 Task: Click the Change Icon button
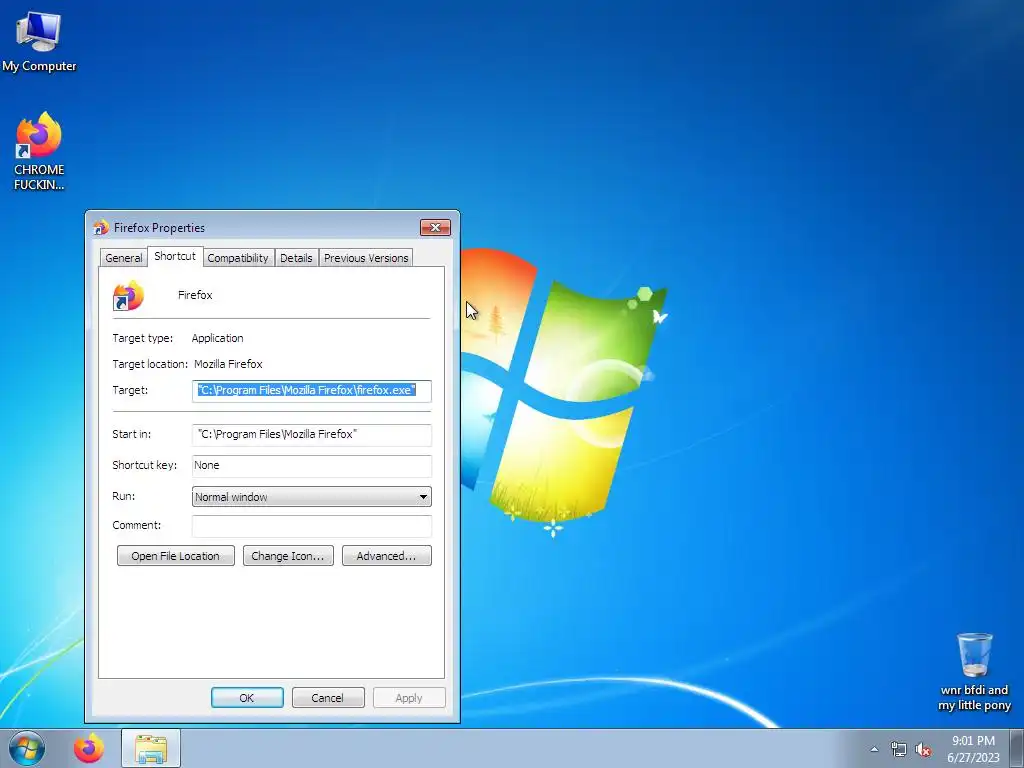click(x=288, y=556)
